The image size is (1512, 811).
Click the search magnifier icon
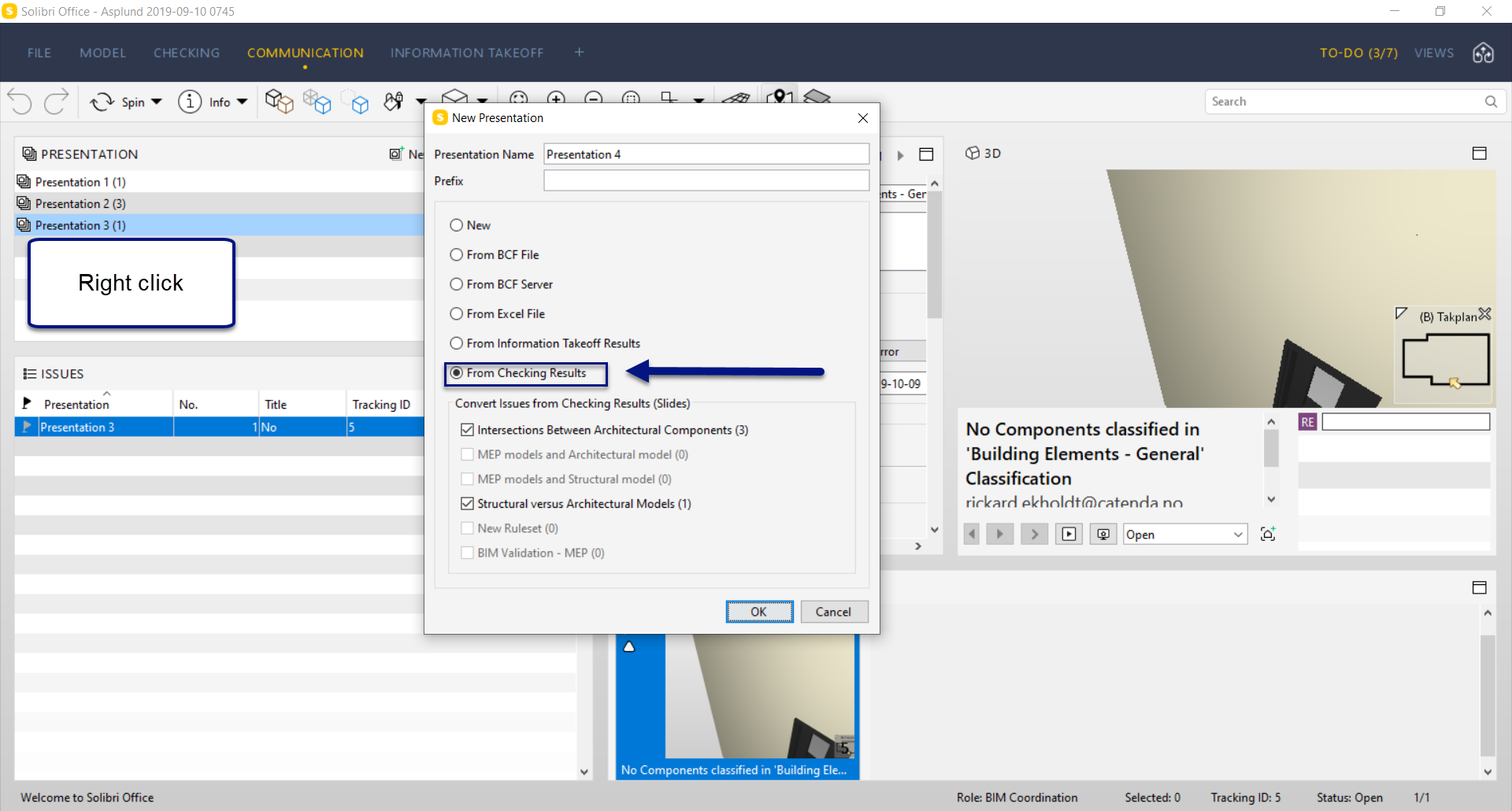coord(1491,102)
